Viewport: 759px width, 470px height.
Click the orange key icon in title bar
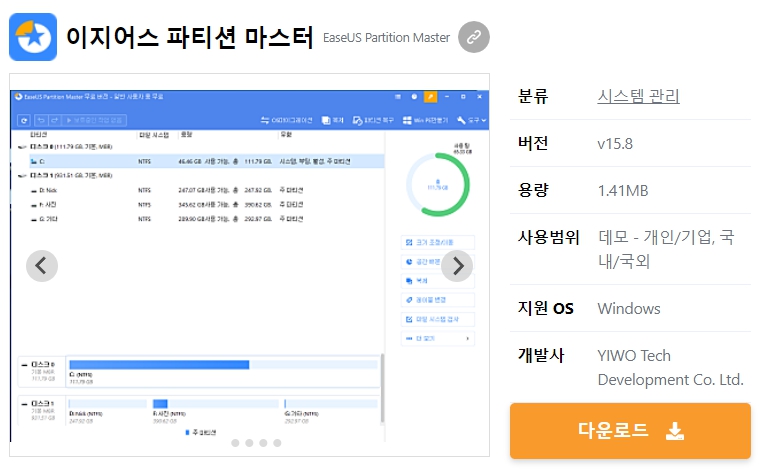430,97
